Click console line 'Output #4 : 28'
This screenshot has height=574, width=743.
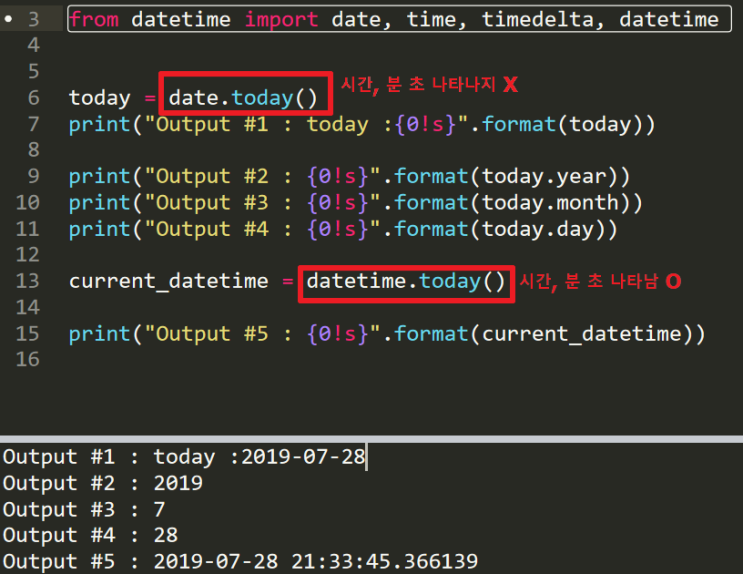click(91, 535)
